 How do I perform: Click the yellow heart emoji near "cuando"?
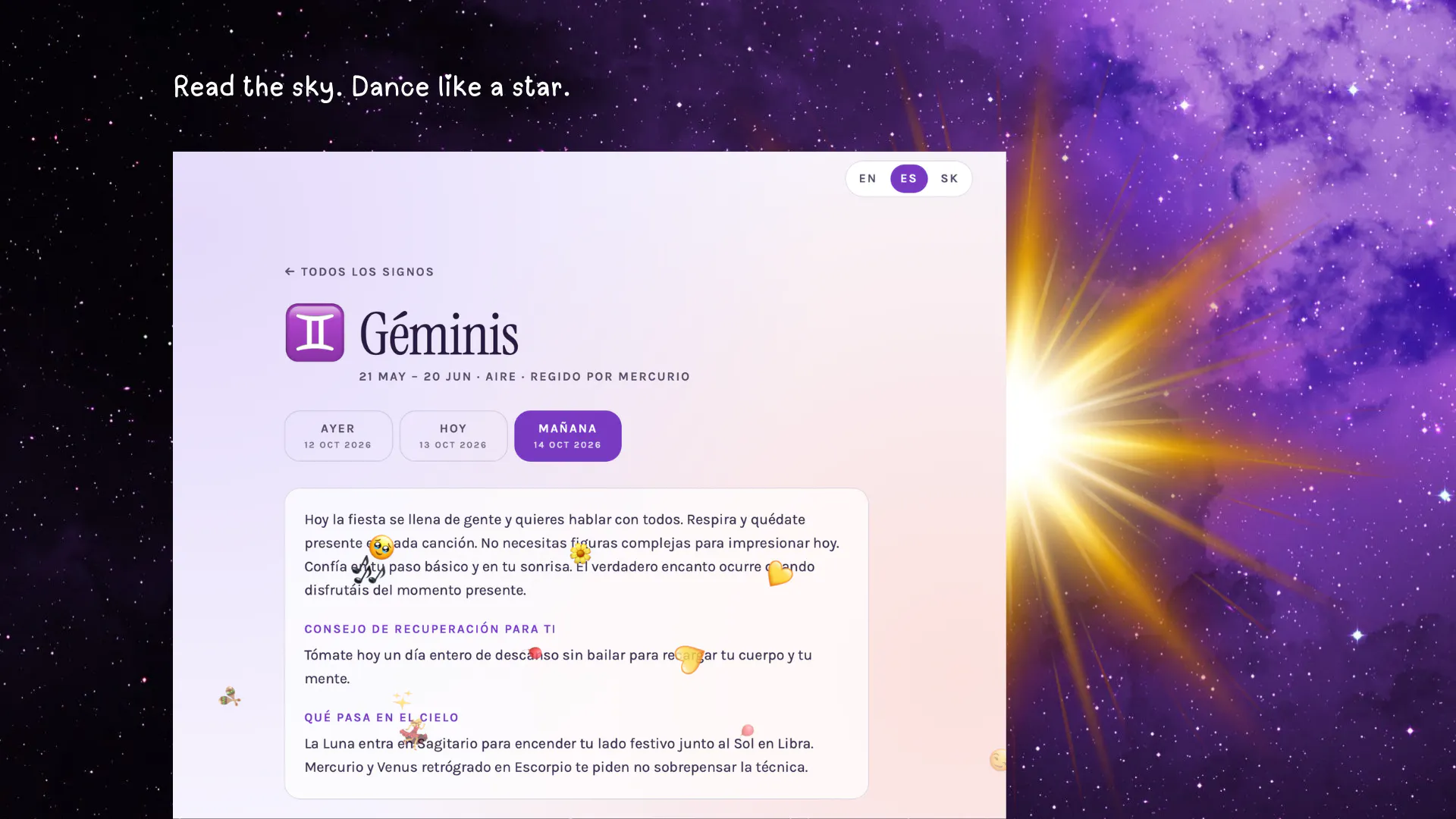(x=780, y=573)
